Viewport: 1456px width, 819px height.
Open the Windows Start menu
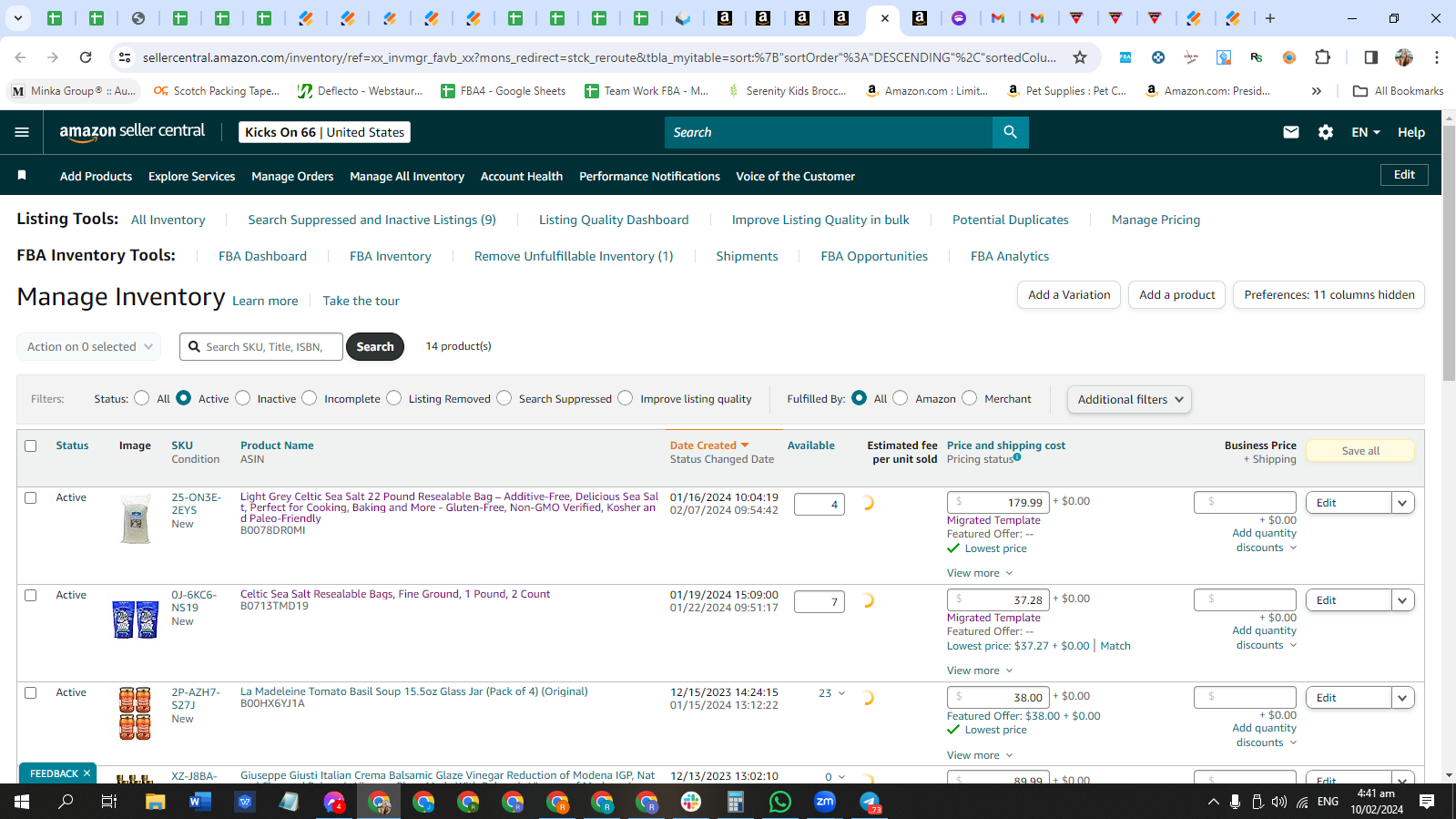coord(22,802)
